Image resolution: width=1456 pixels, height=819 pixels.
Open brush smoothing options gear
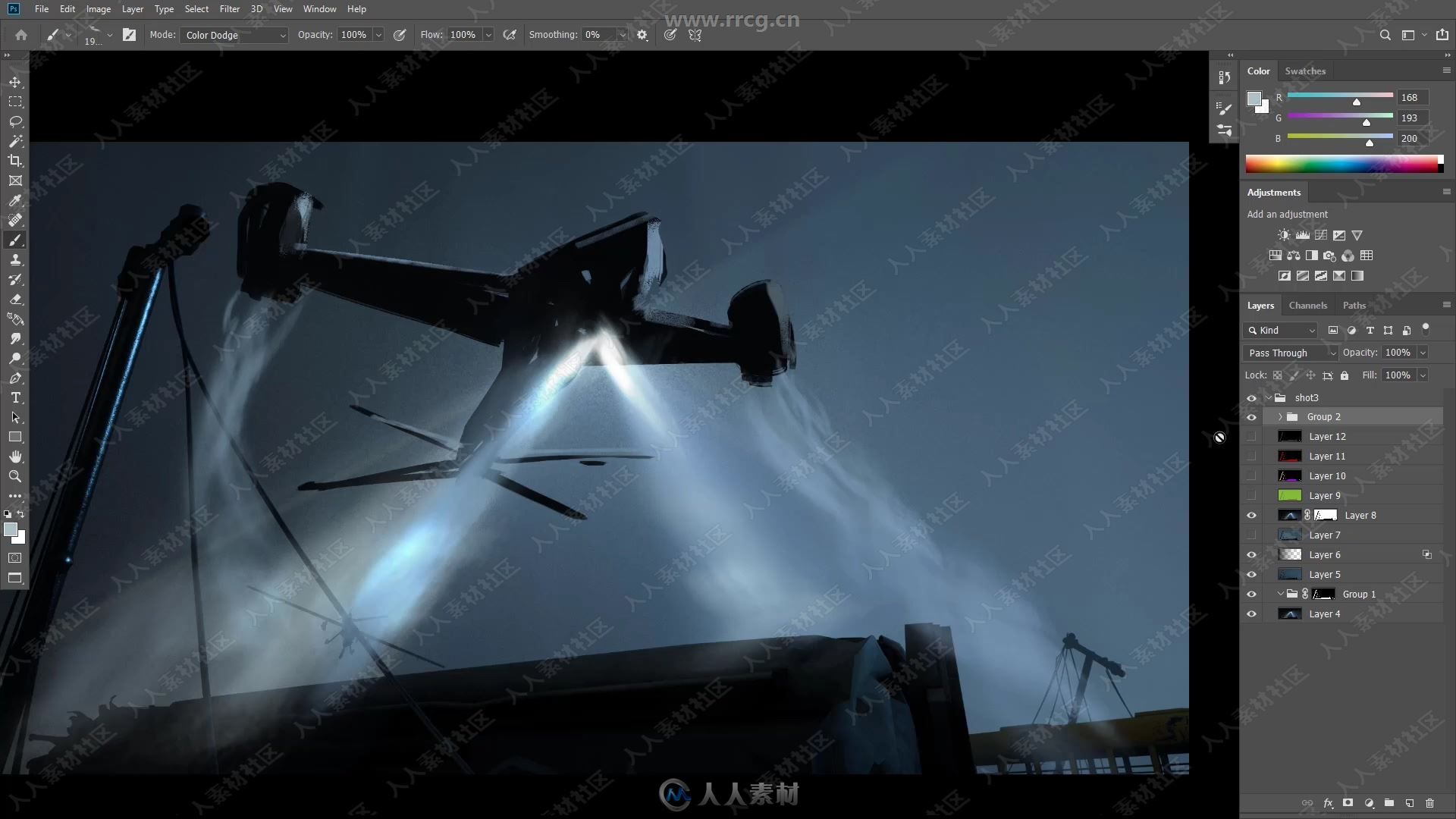[642, 35]
